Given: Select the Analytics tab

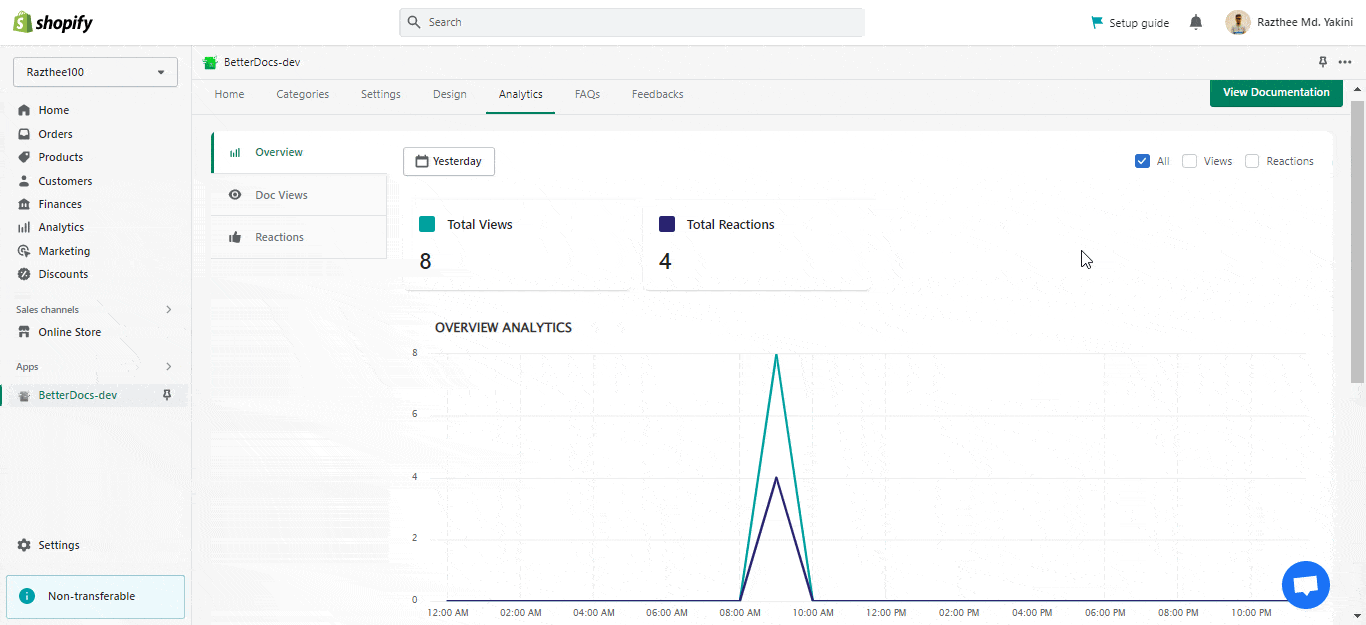Looking at the screenshot, I should (521, 94).
